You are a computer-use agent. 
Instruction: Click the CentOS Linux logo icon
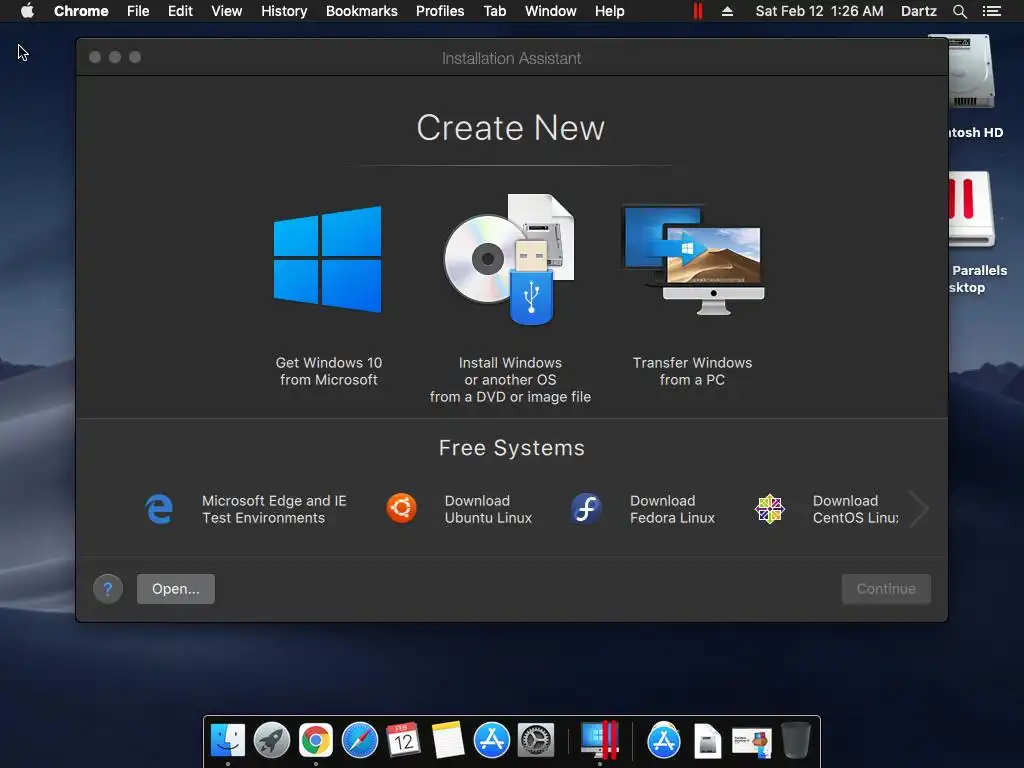click(770, 509)
